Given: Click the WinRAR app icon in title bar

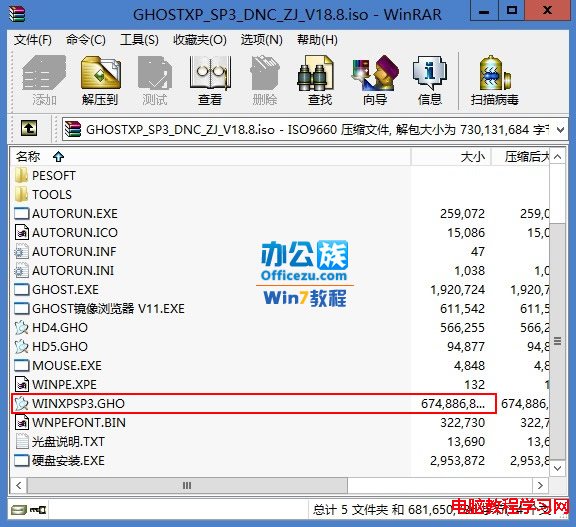Looking at the screenshot, I should 17,14.
